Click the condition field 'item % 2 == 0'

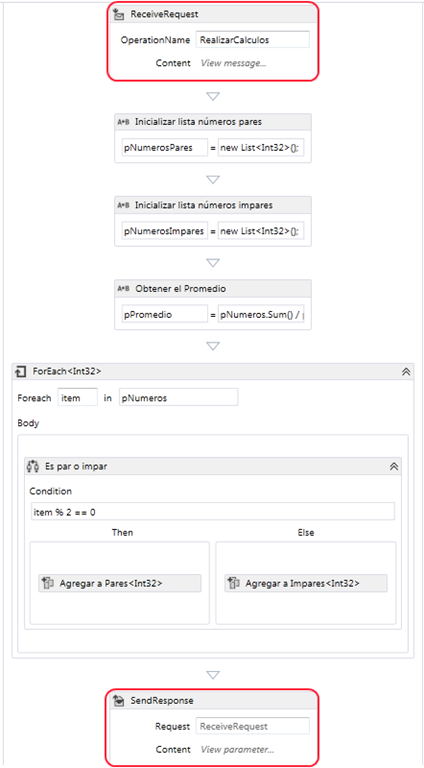pyautogui.click(x=212, y=511)
